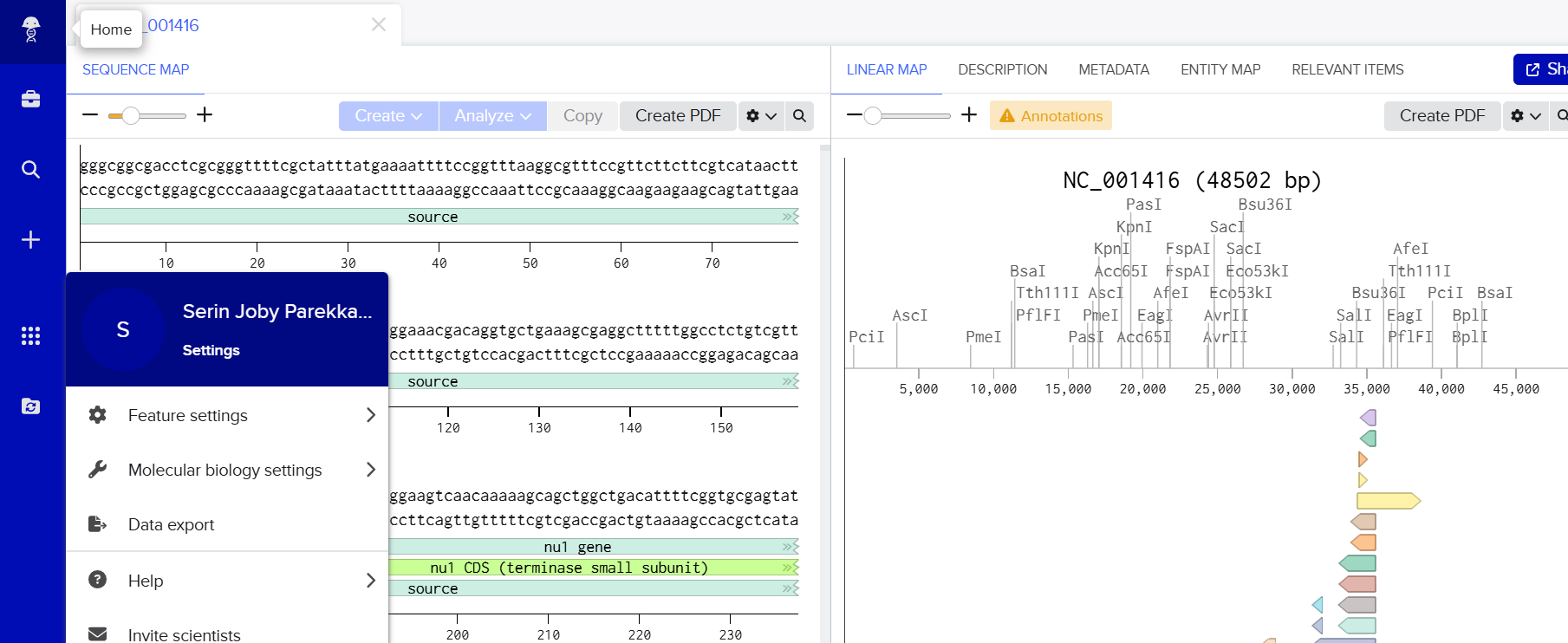Viewport: 1568px width, 643px height.
Task: Click the sequence map zoom slider handle
Action: 130,115
